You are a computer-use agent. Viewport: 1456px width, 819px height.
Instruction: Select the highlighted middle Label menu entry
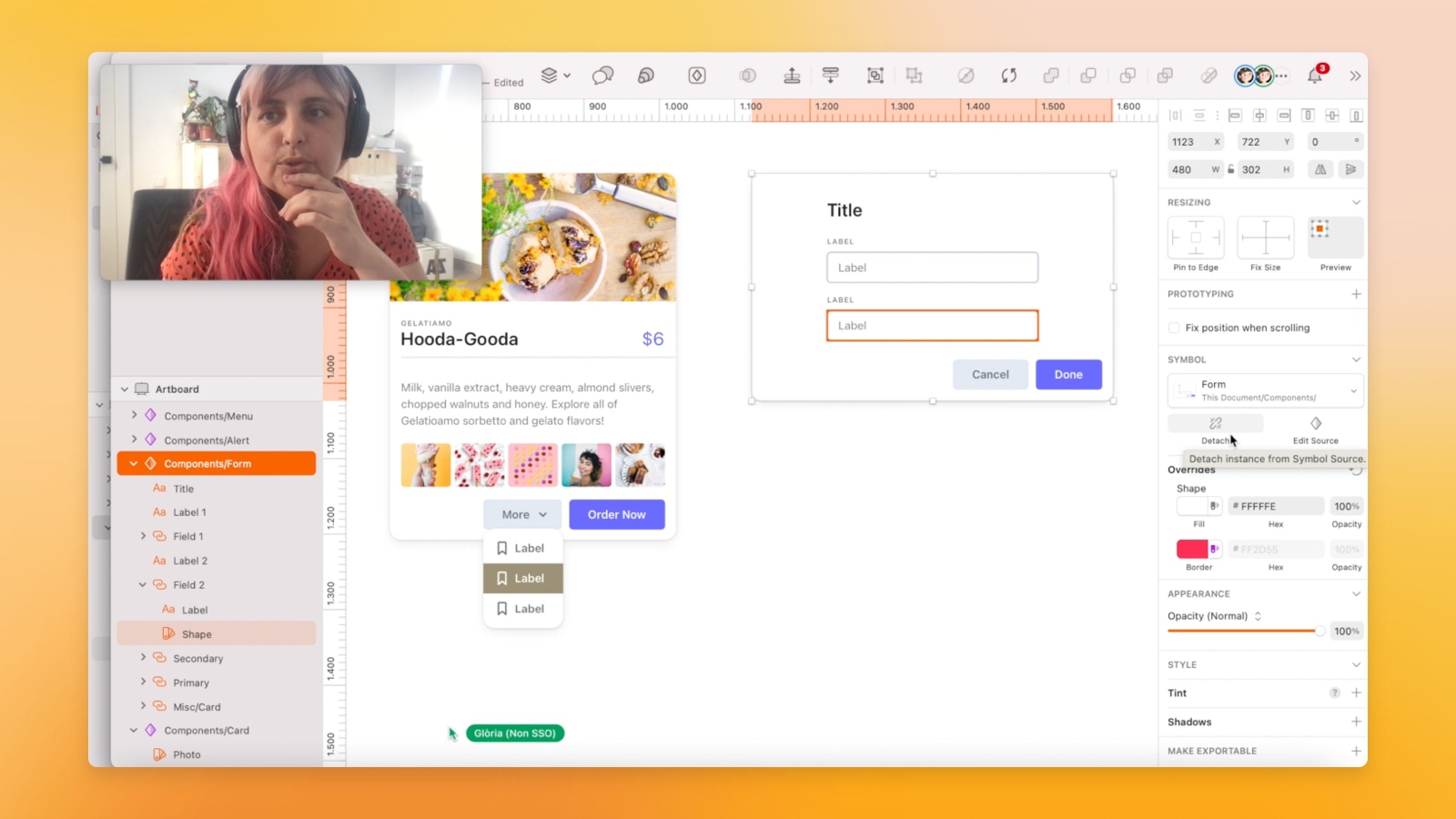(x=522, y=578)
